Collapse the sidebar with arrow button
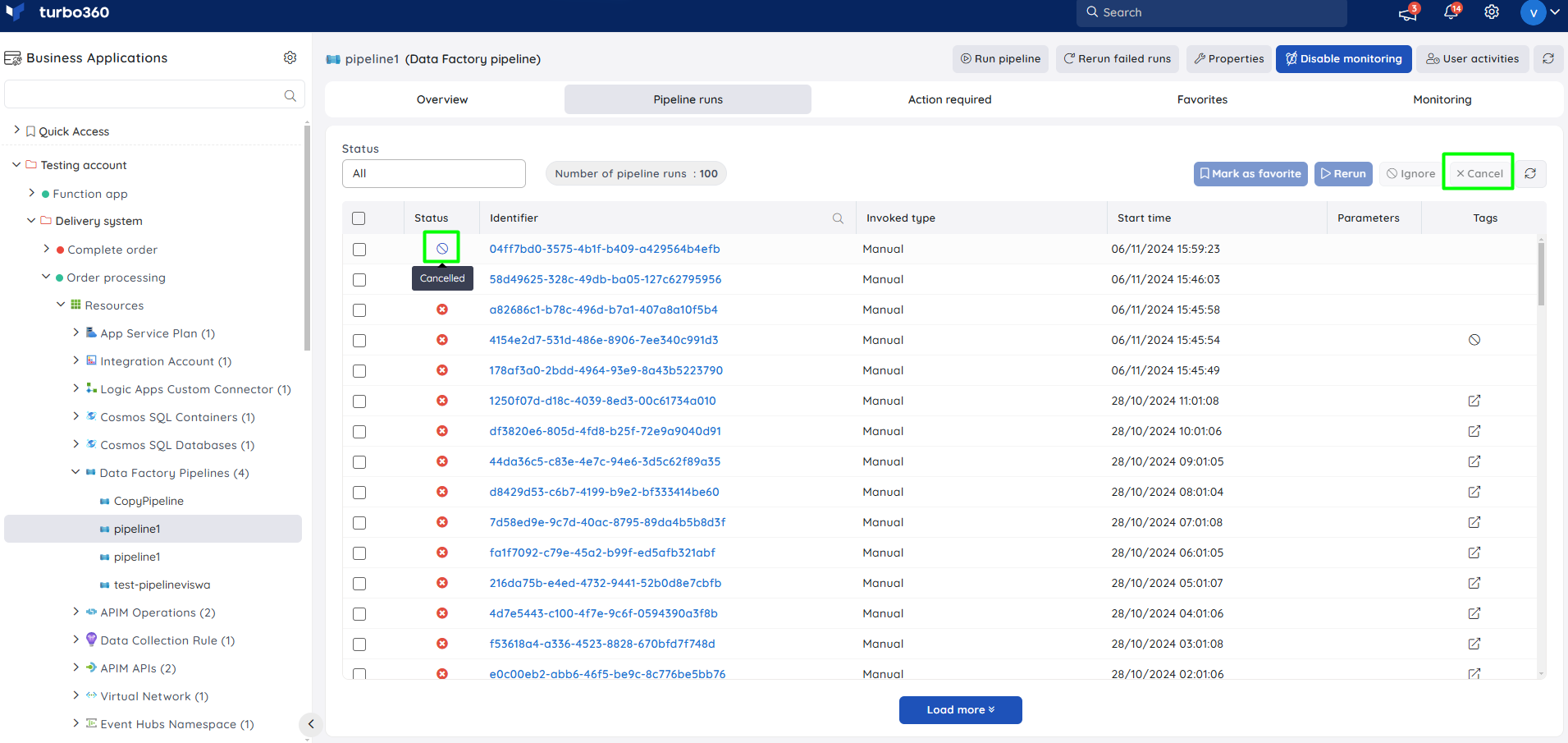 (310, 724)
